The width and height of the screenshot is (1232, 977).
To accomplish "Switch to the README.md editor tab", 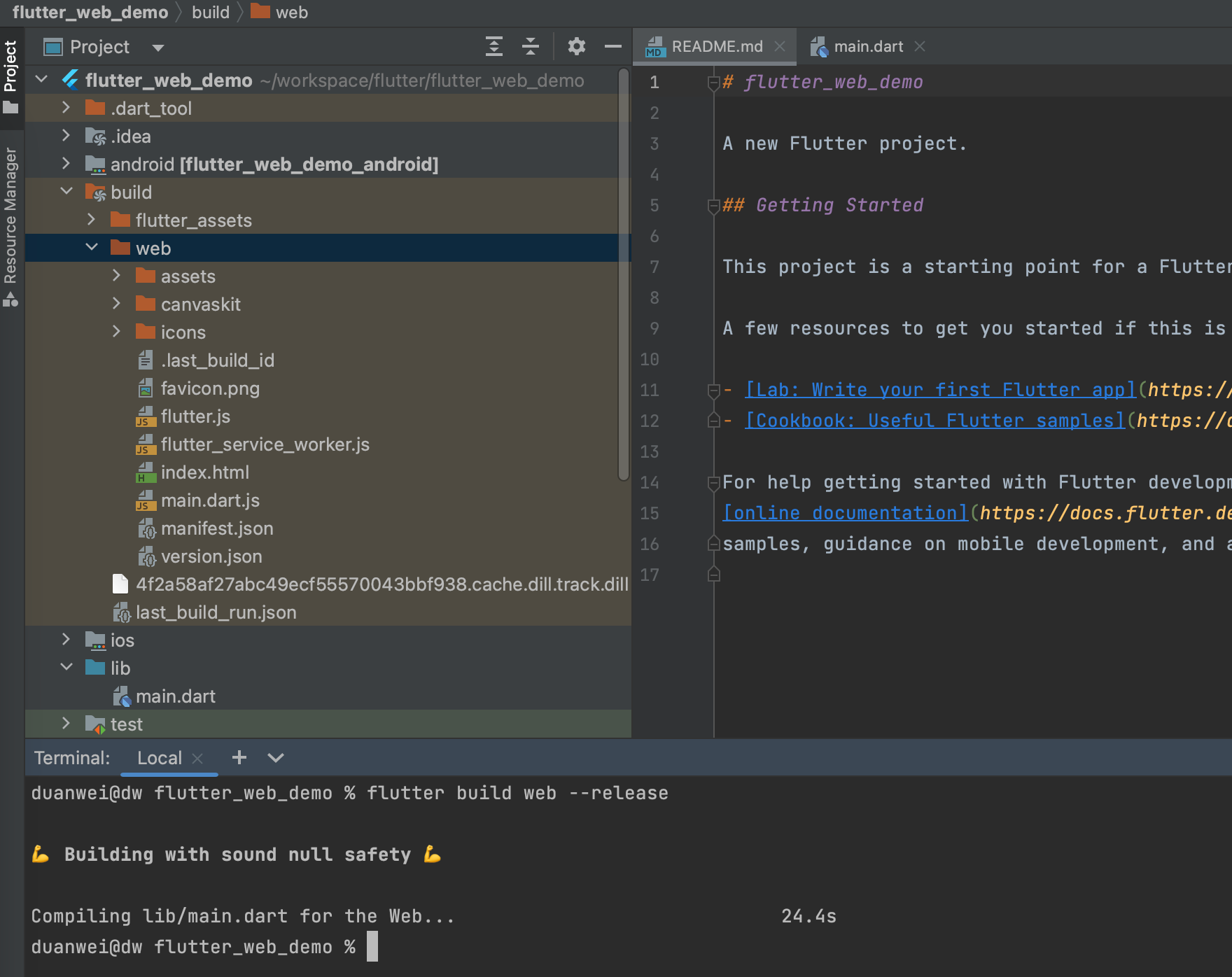I will 715,47.
